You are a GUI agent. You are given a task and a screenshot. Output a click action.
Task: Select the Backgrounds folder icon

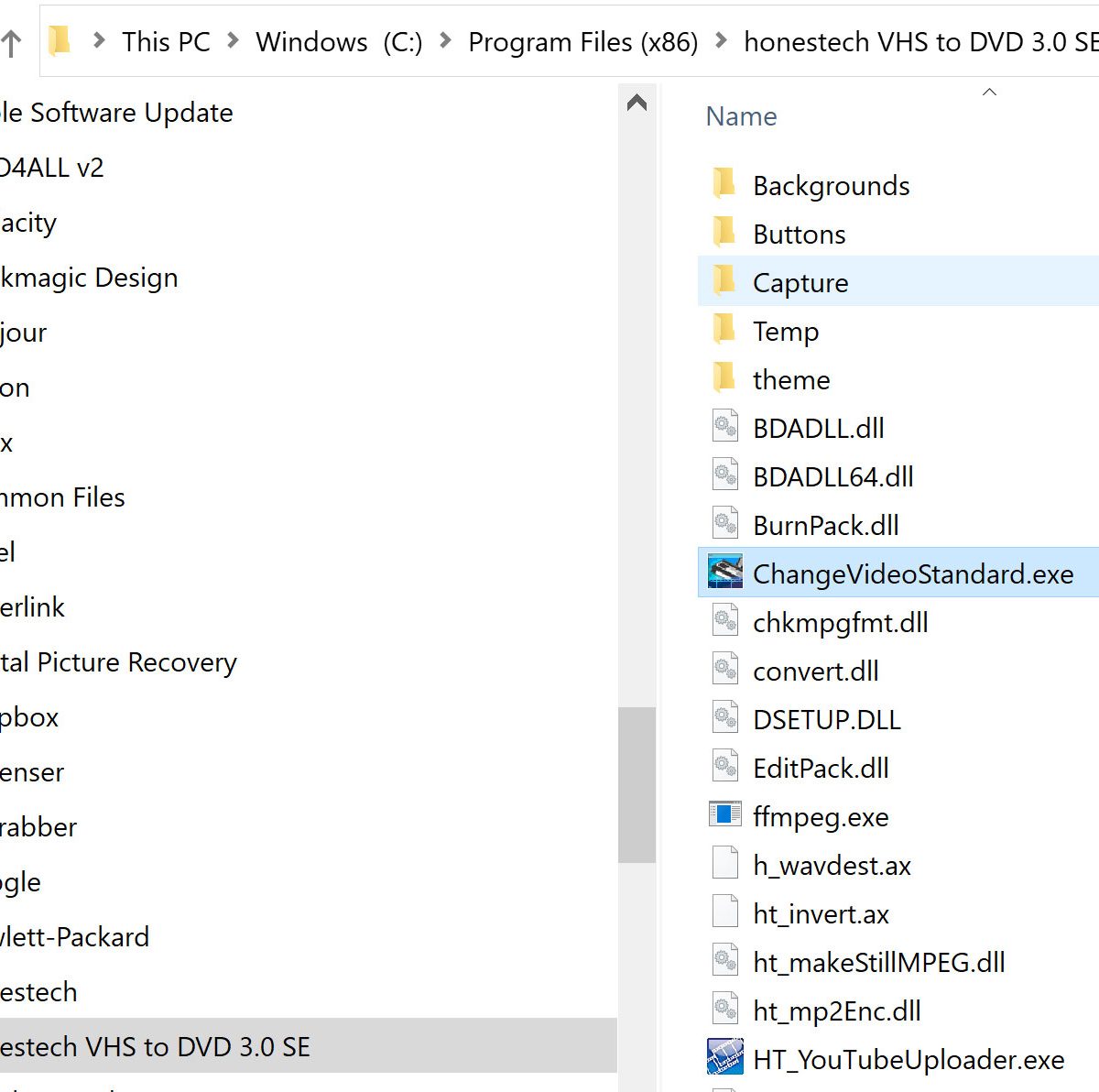[724, 184]
